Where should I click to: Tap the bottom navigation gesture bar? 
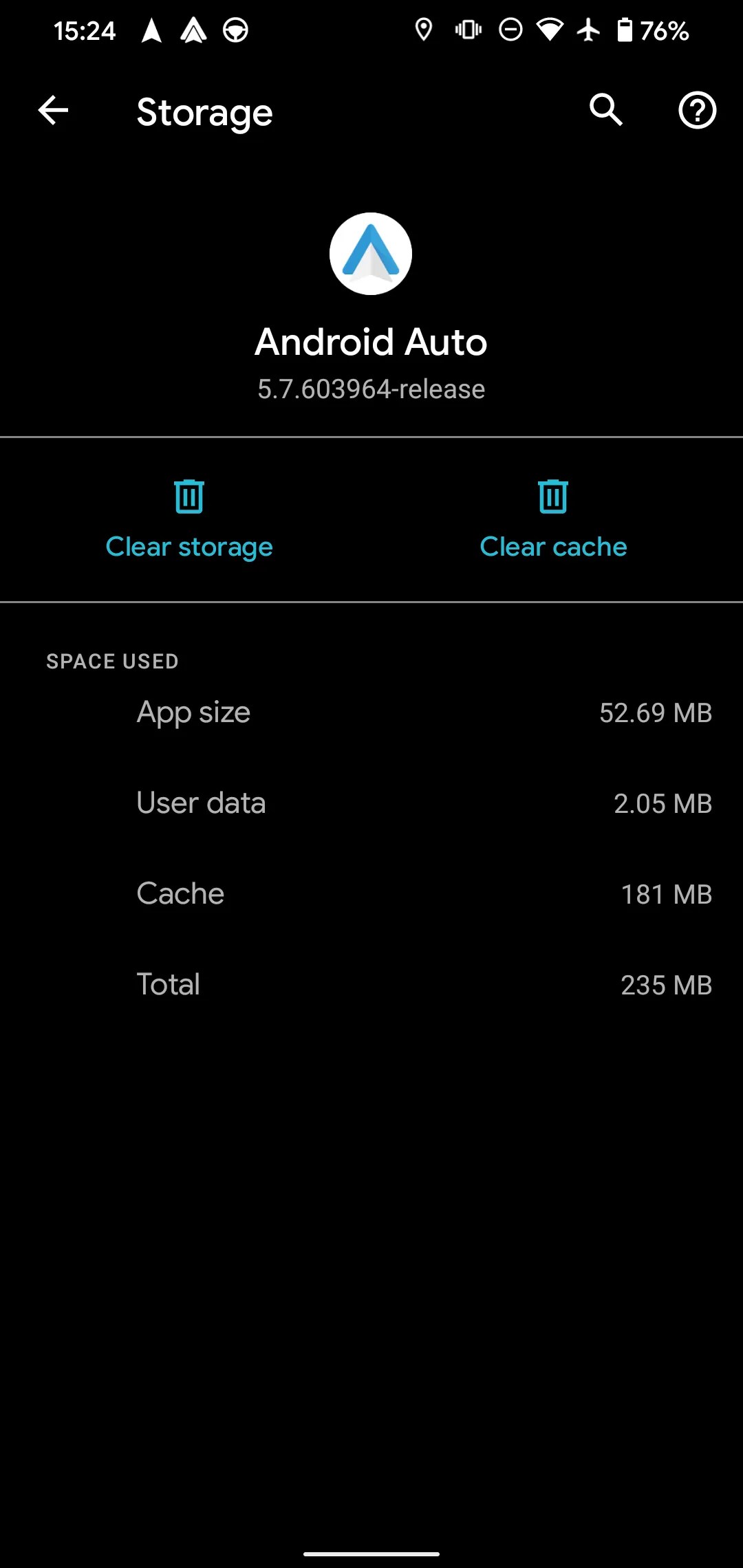(x=371, y=1554)
